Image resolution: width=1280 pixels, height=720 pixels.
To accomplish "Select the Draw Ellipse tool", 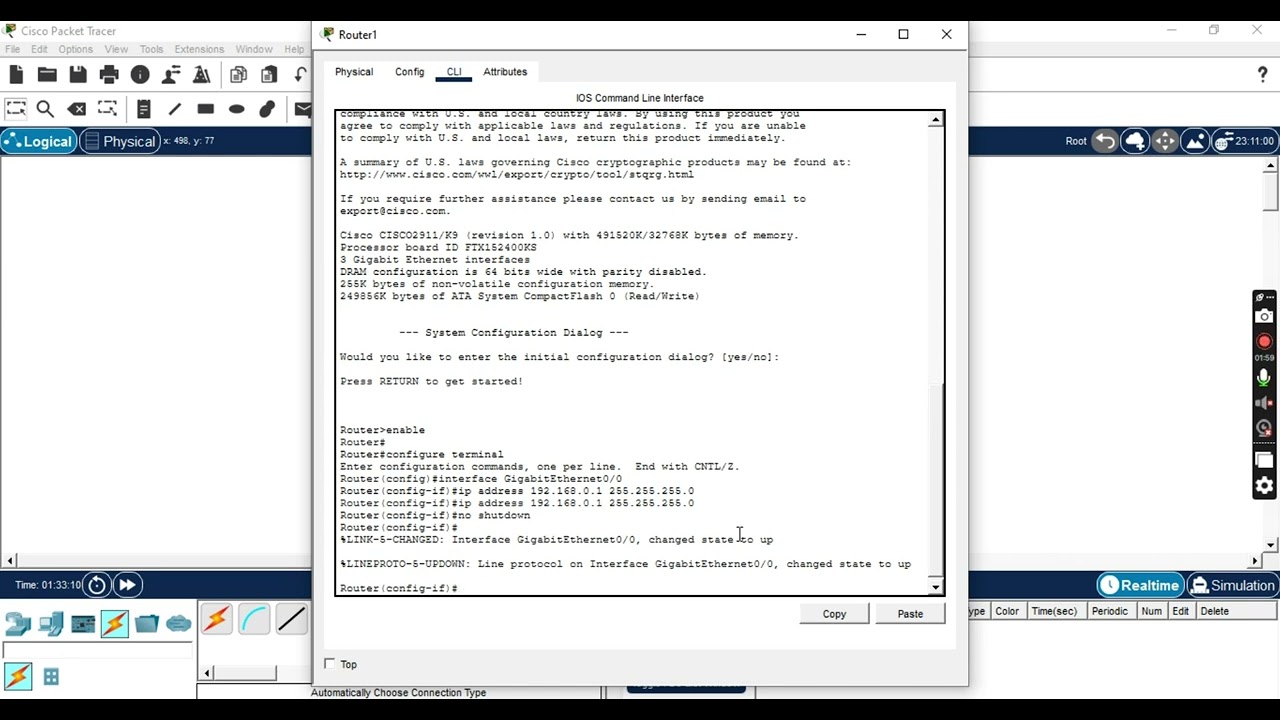I will coord(237,109).
